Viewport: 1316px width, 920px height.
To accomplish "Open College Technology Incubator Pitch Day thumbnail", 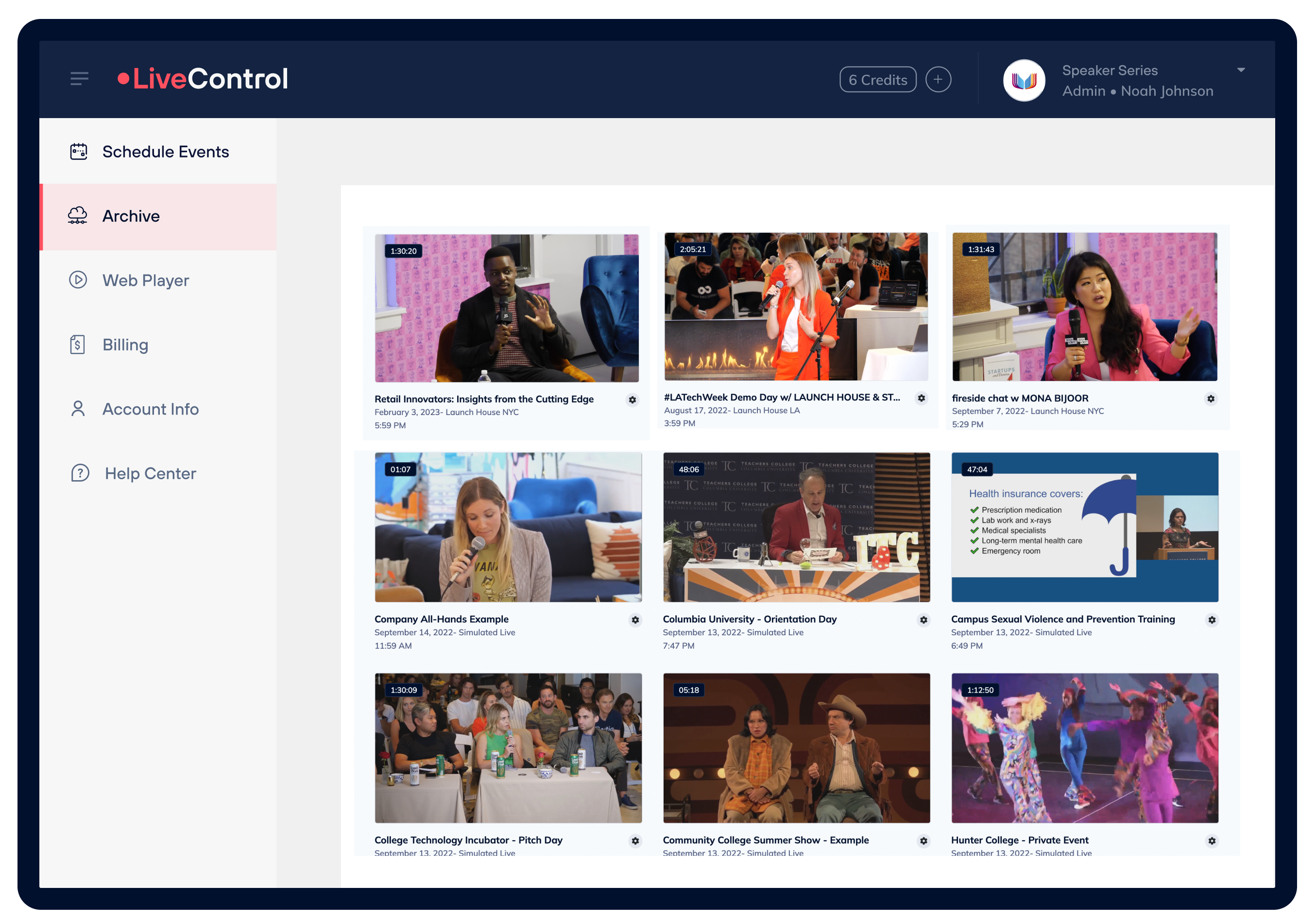I will coord(508,748).
